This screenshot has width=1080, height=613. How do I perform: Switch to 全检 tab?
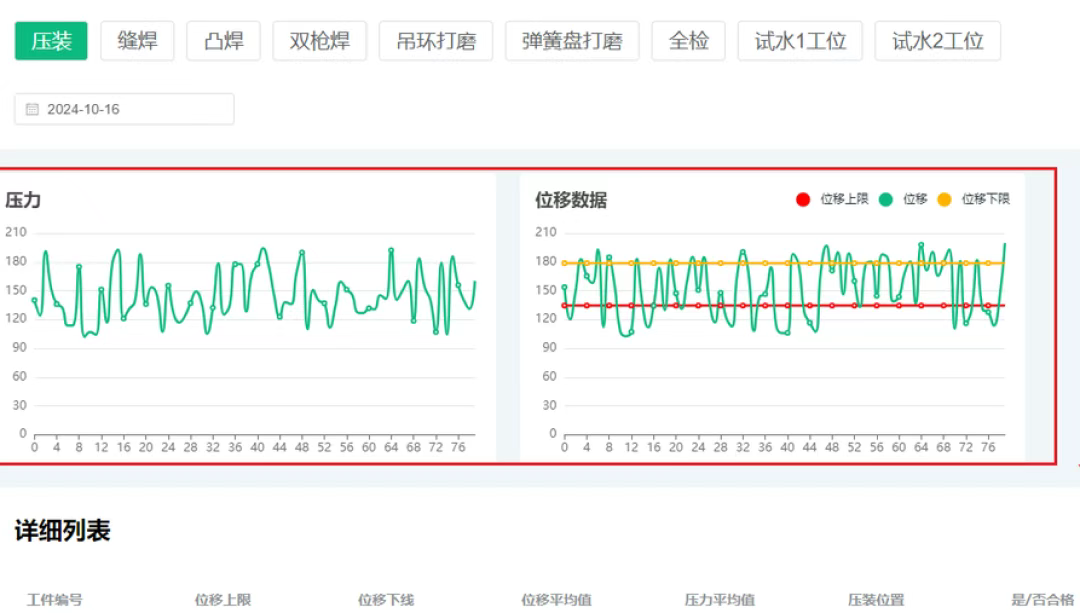click(x=688, y=41)
